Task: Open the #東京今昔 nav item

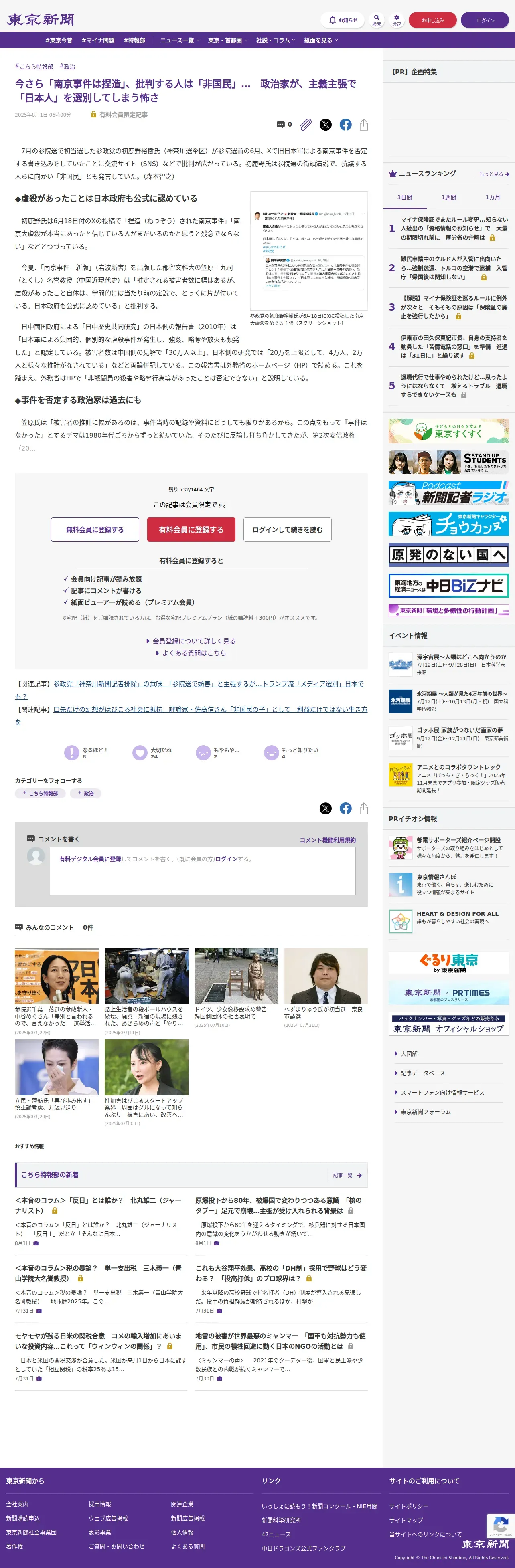Action: (59, 40)
